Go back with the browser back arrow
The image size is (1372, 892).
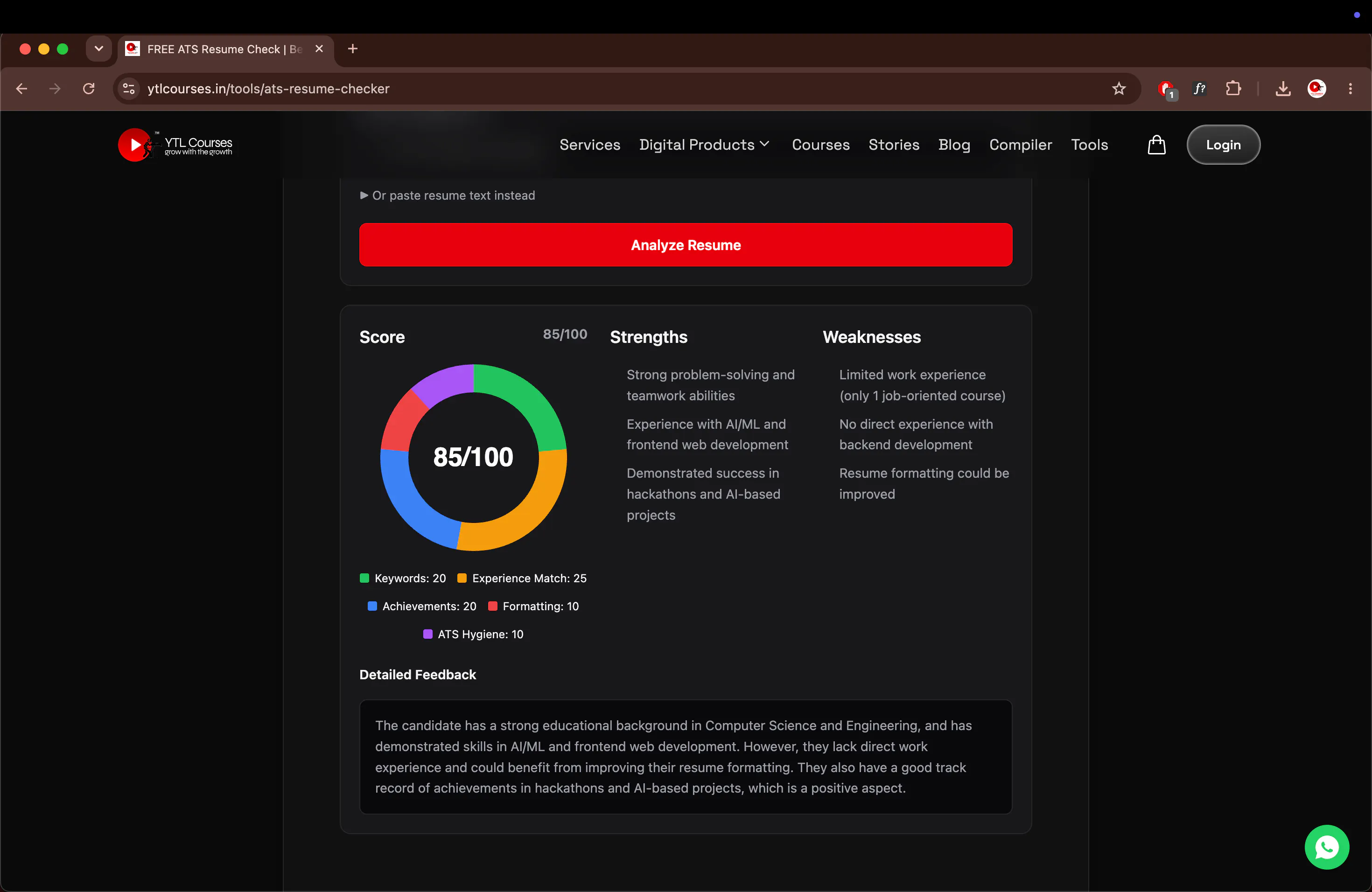coord(21,89)
